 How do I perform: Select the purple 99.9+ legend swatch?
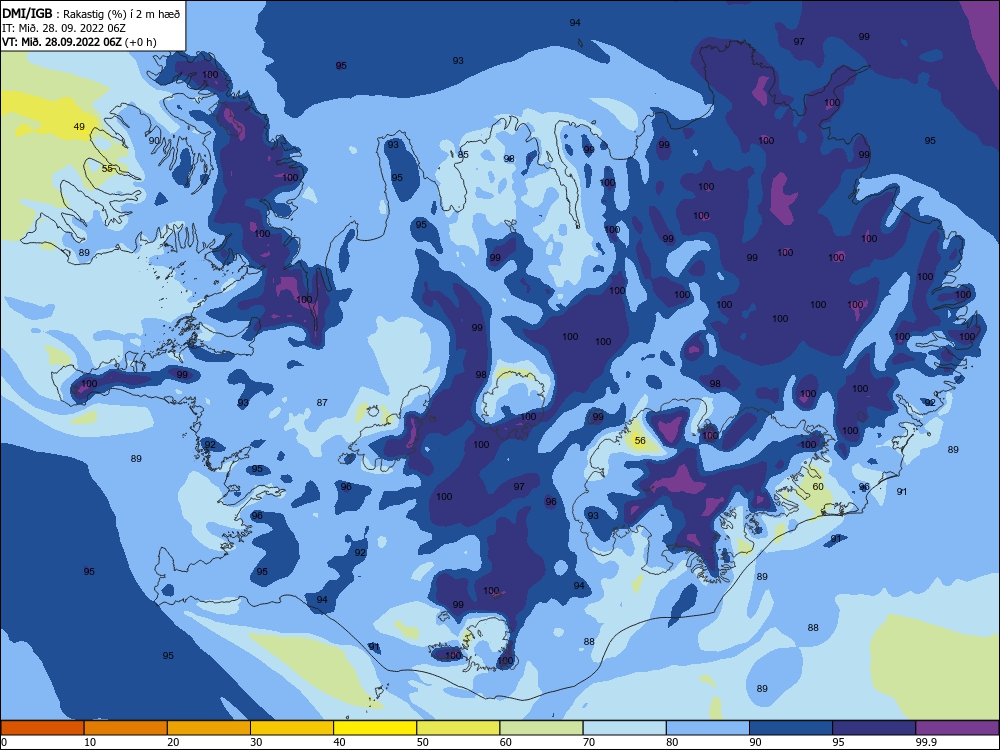coord(957,728)
